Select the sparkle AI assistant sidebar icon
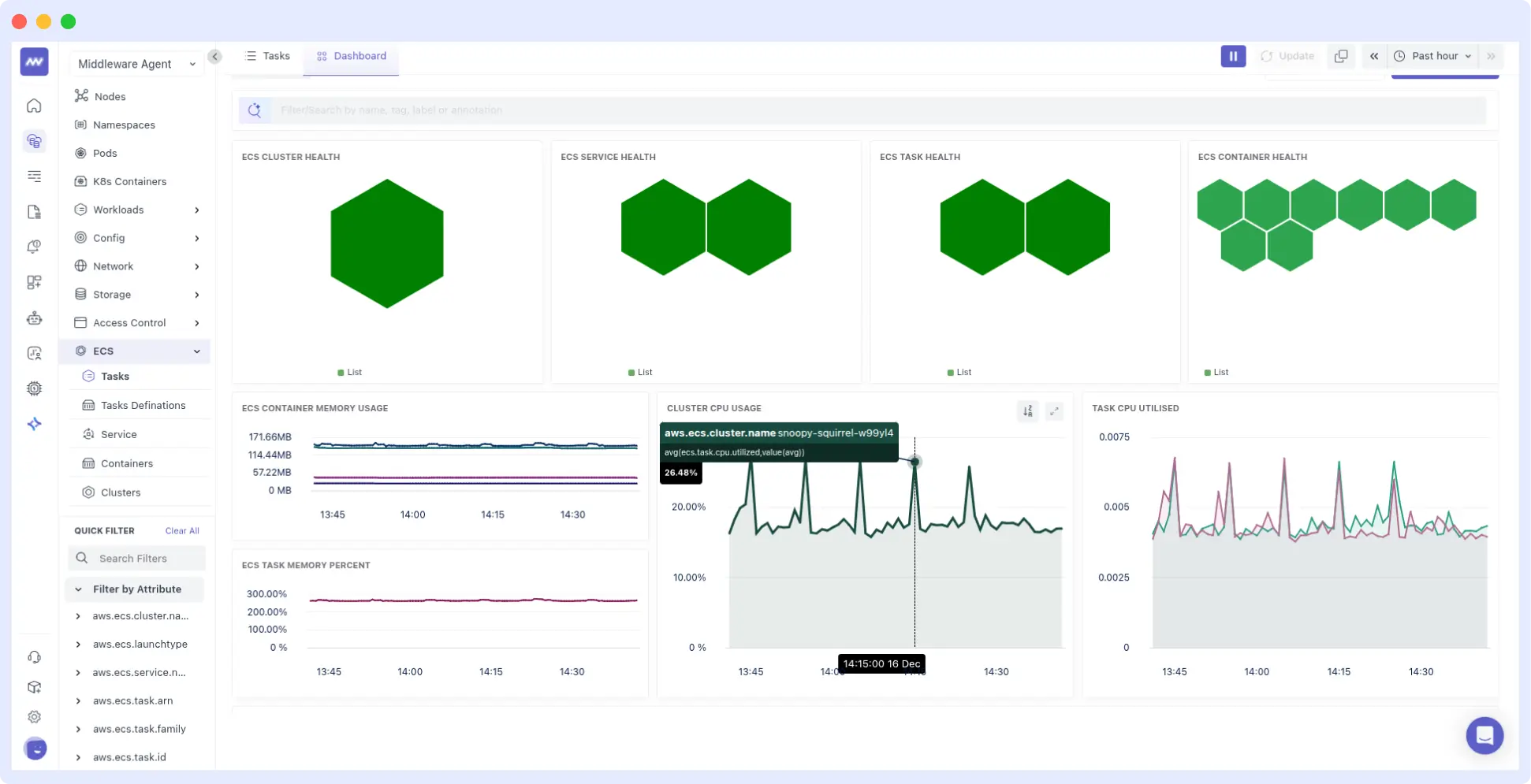Screen dimensions: 1531x784 [35, 424]
